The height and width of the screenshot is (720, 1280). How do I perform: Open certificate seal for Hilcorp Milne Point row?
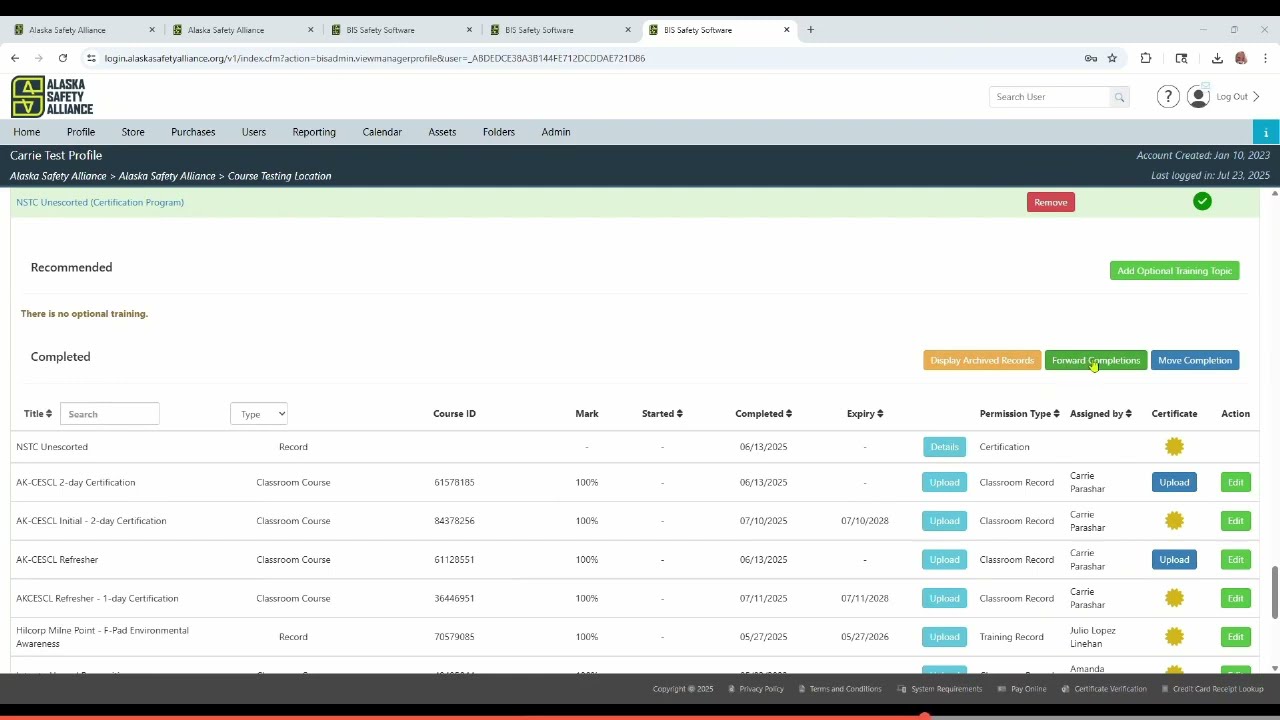pyautogui.click(x=1174, y=637)
